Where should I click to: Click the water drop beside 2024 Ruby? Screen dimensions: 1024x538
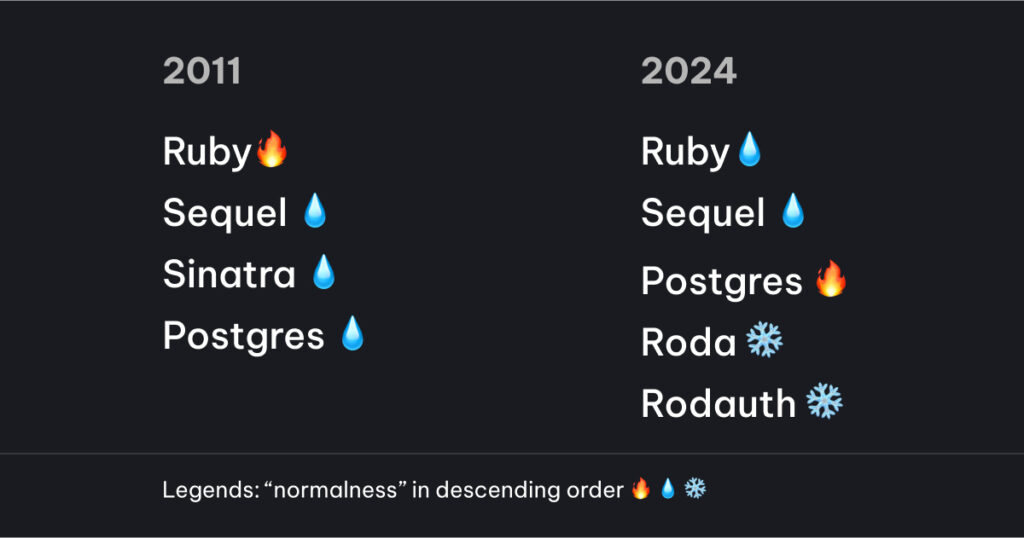[x=749, y=150]
